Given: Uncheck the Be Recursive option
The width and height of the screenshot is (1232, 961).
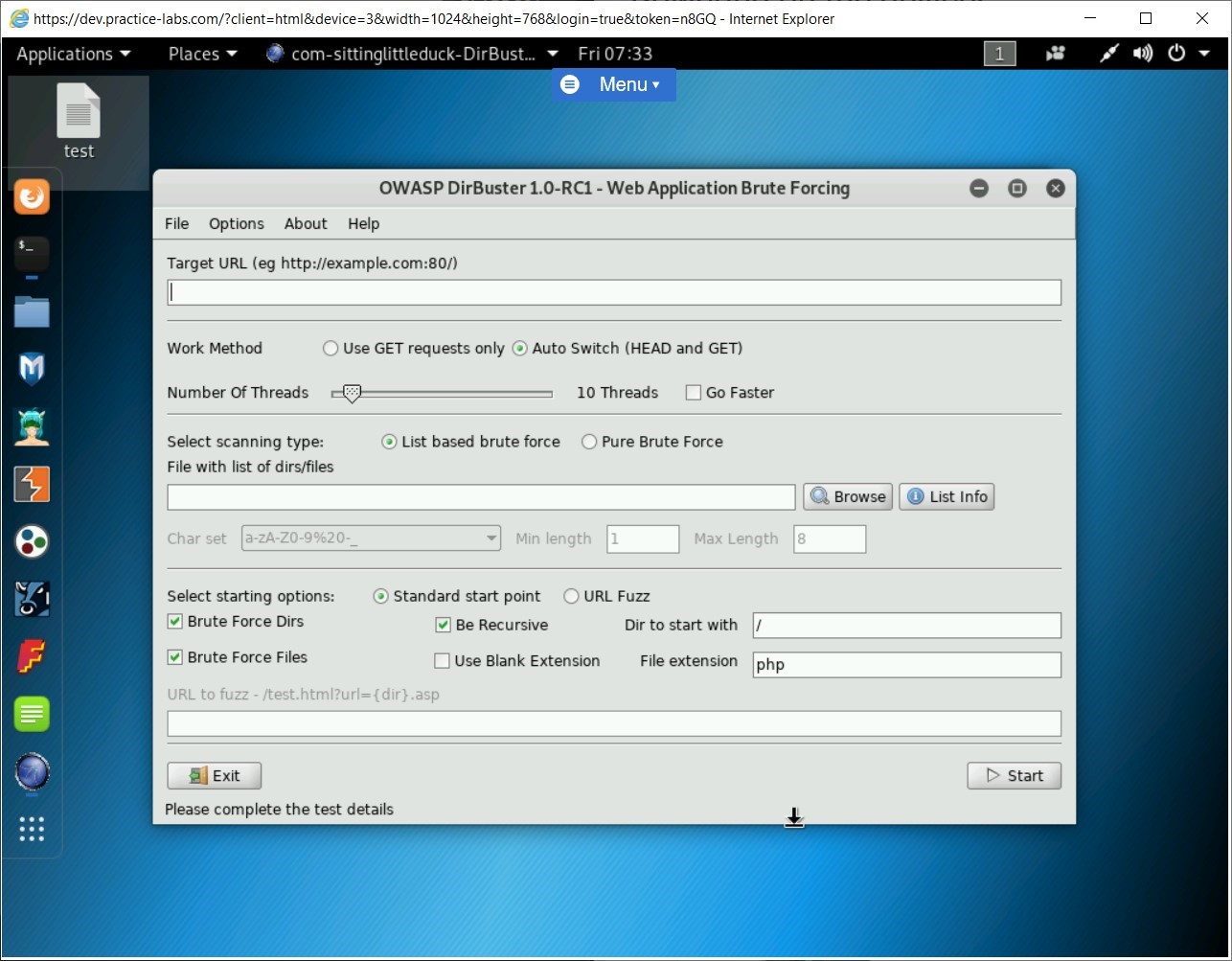Looking at the screenshot, I should pyautogui.click(x=443, y=625).
